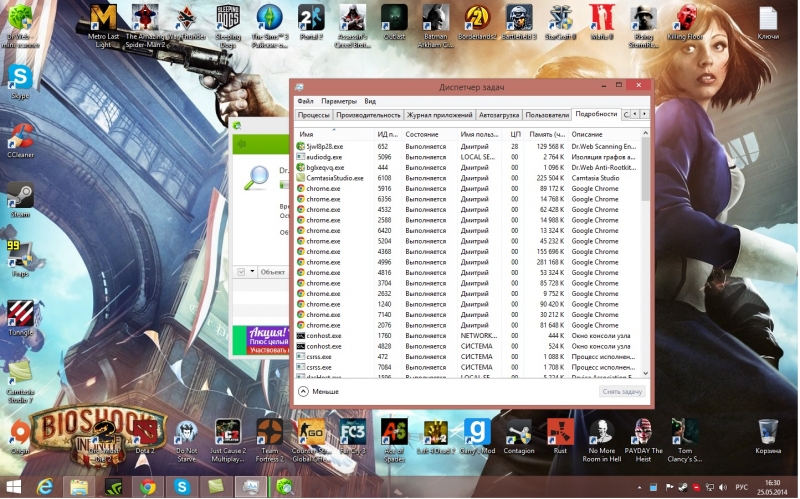Open Rust desktop shortcut
This screenshot has width=800, height=499.
560,437
